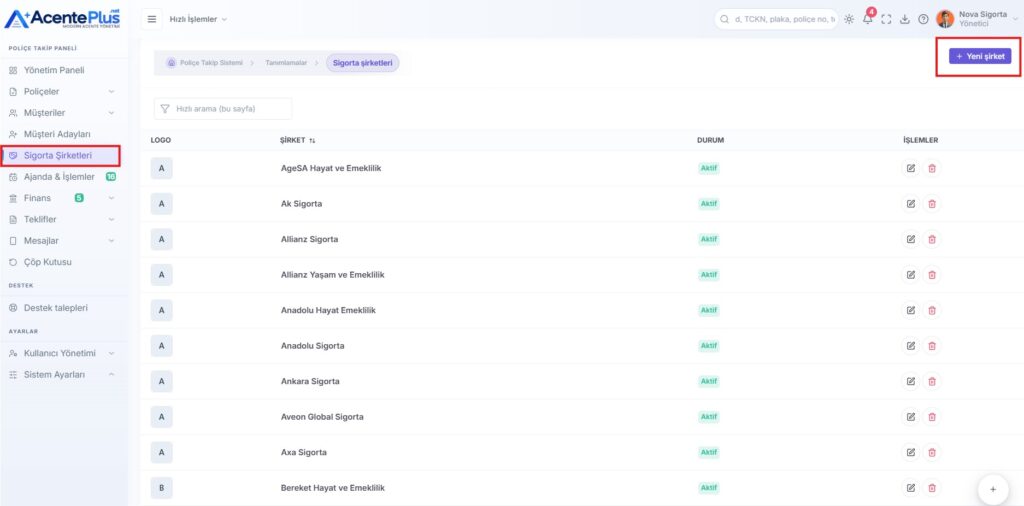Click the A logo for Ak Sigorta
1024x506 pixels.
point(161,204)
